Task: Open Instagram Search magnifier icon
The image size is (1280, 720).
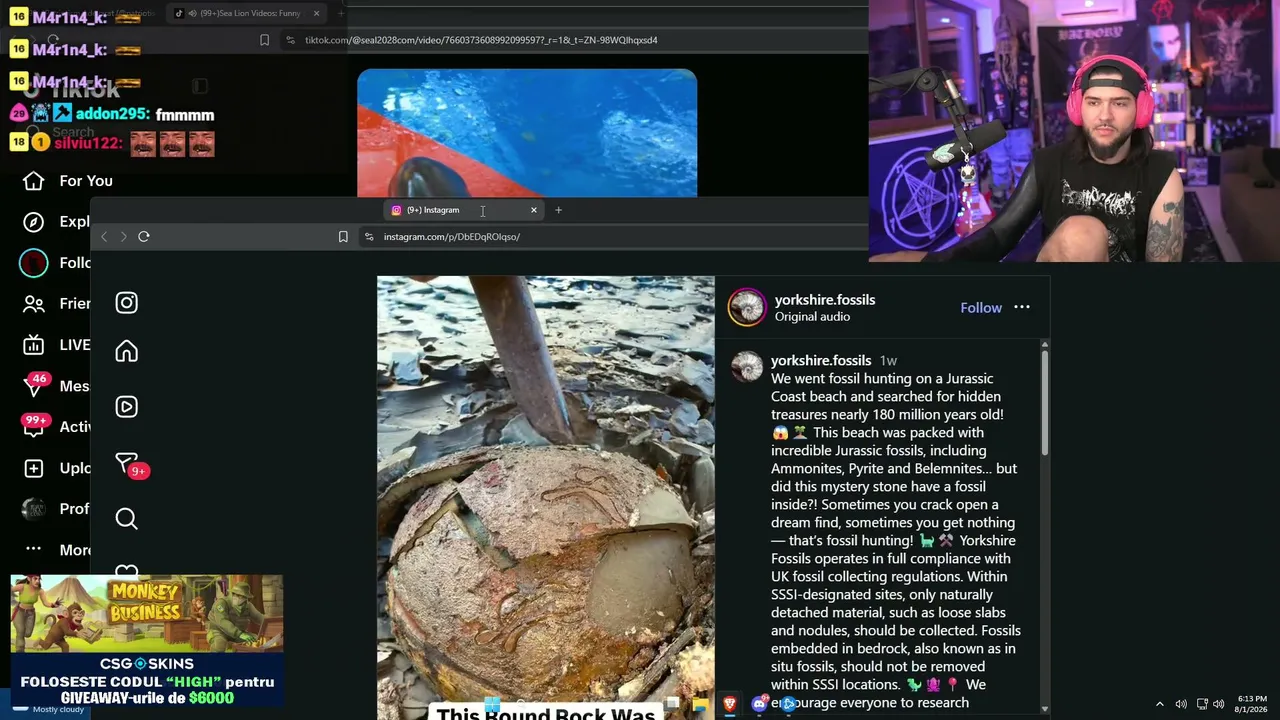Action: [x=126, y=518]
